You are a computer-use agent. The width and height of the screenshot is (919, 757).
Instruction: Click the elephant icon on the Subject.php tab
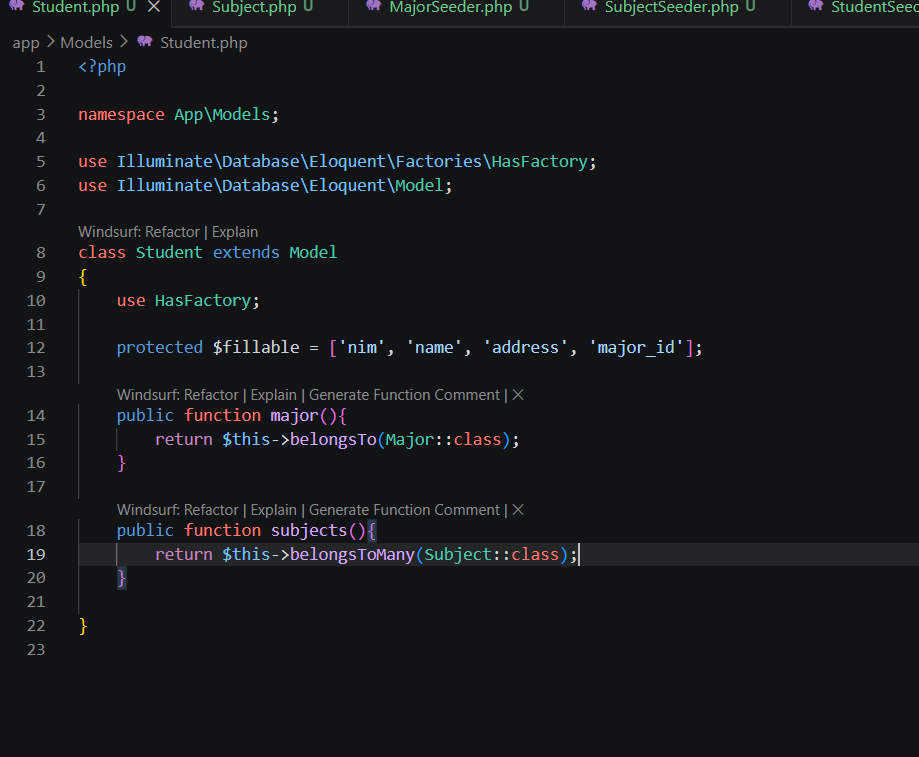click(x=196, y=6)
